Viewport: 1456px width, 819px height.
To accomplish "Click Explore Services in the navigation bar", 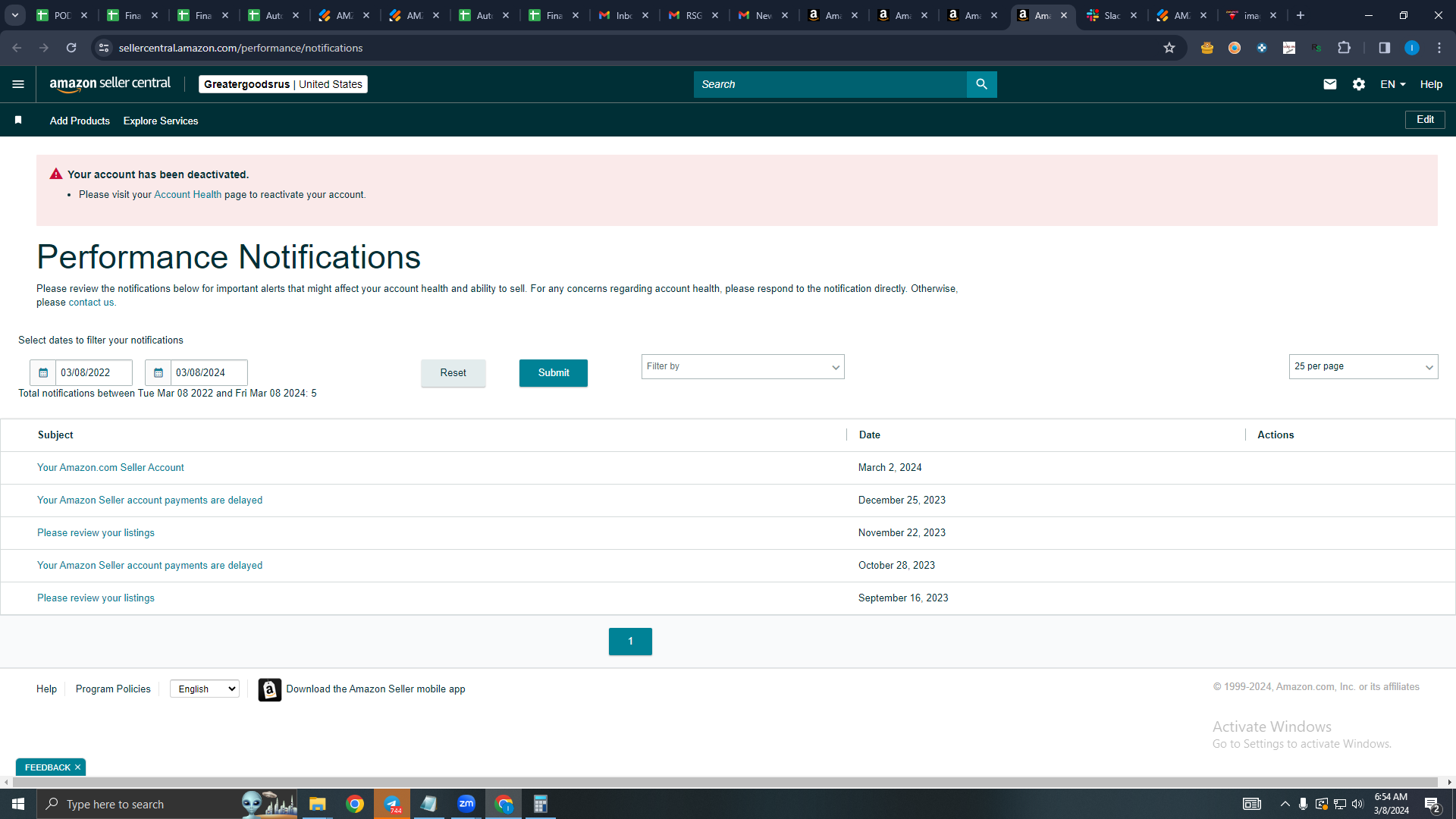I will 161,121.
